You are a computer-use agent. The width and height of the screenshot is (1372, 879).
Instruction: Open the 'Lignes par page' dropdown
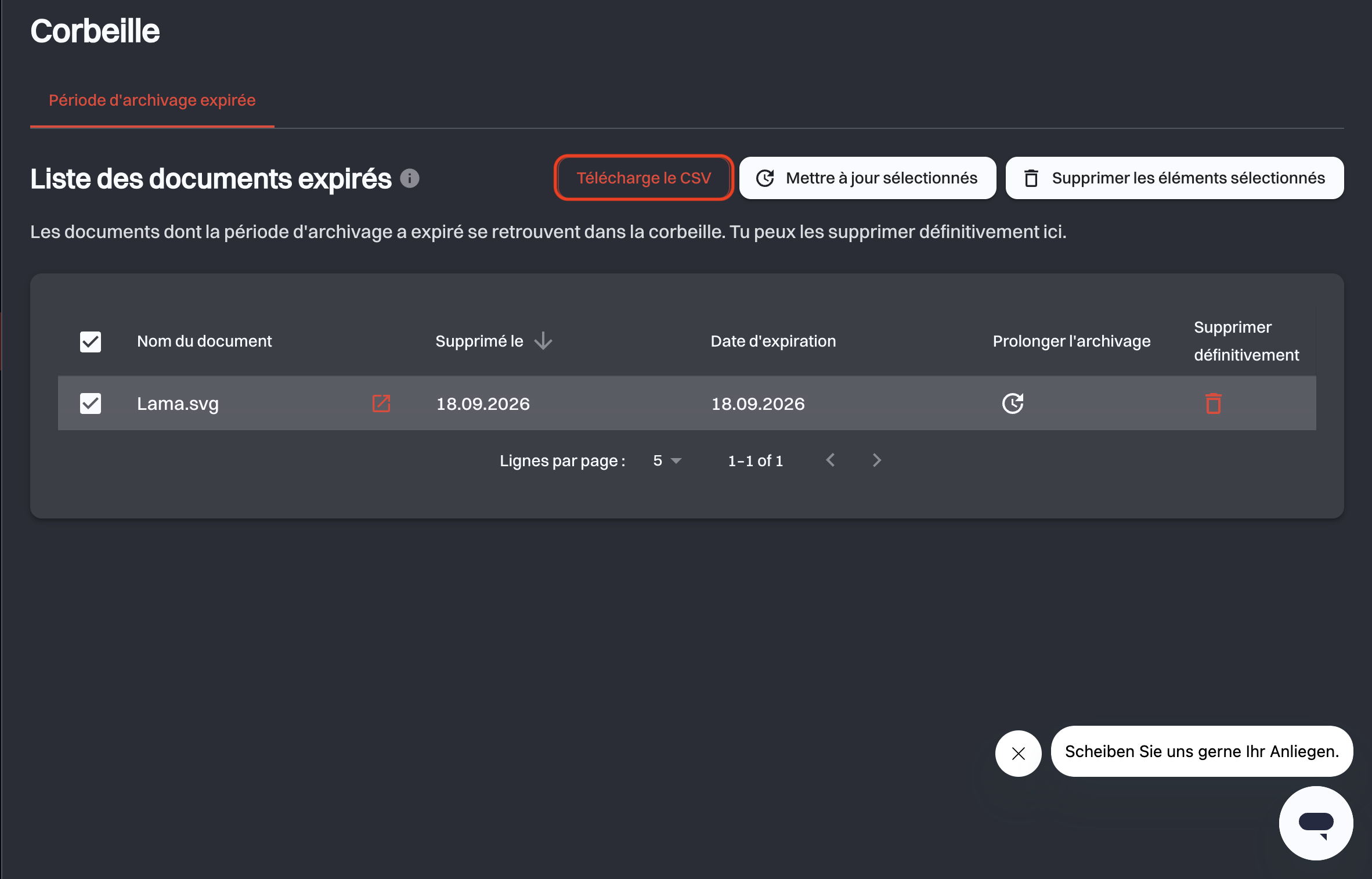(667, 461)
